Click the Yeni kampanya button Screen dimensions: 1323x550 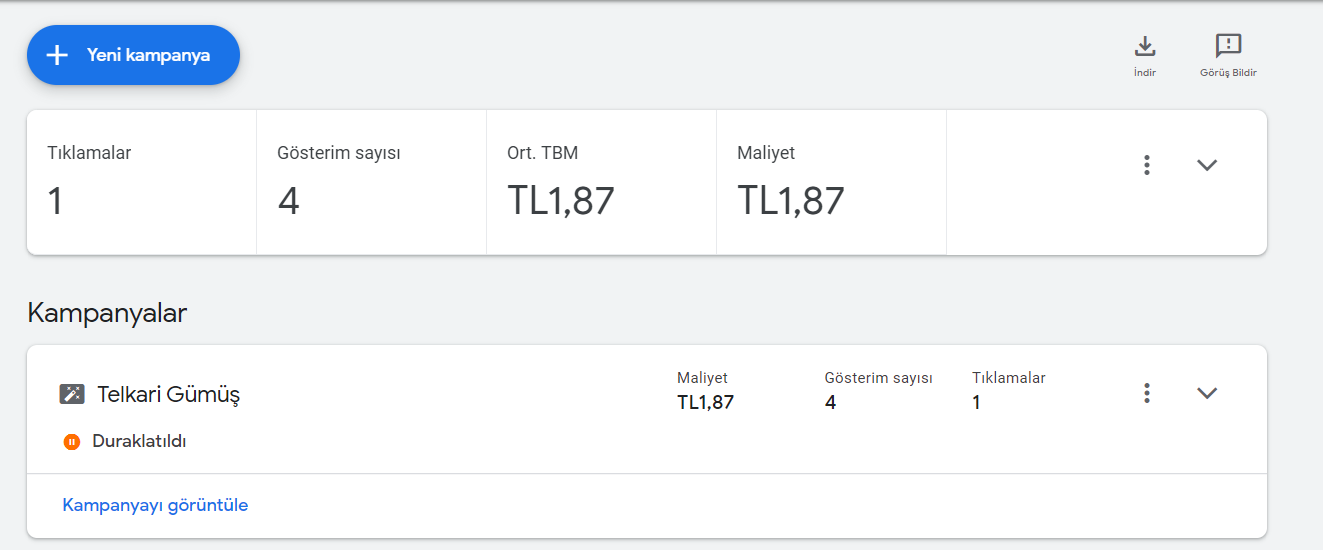[x=133, y=55]
